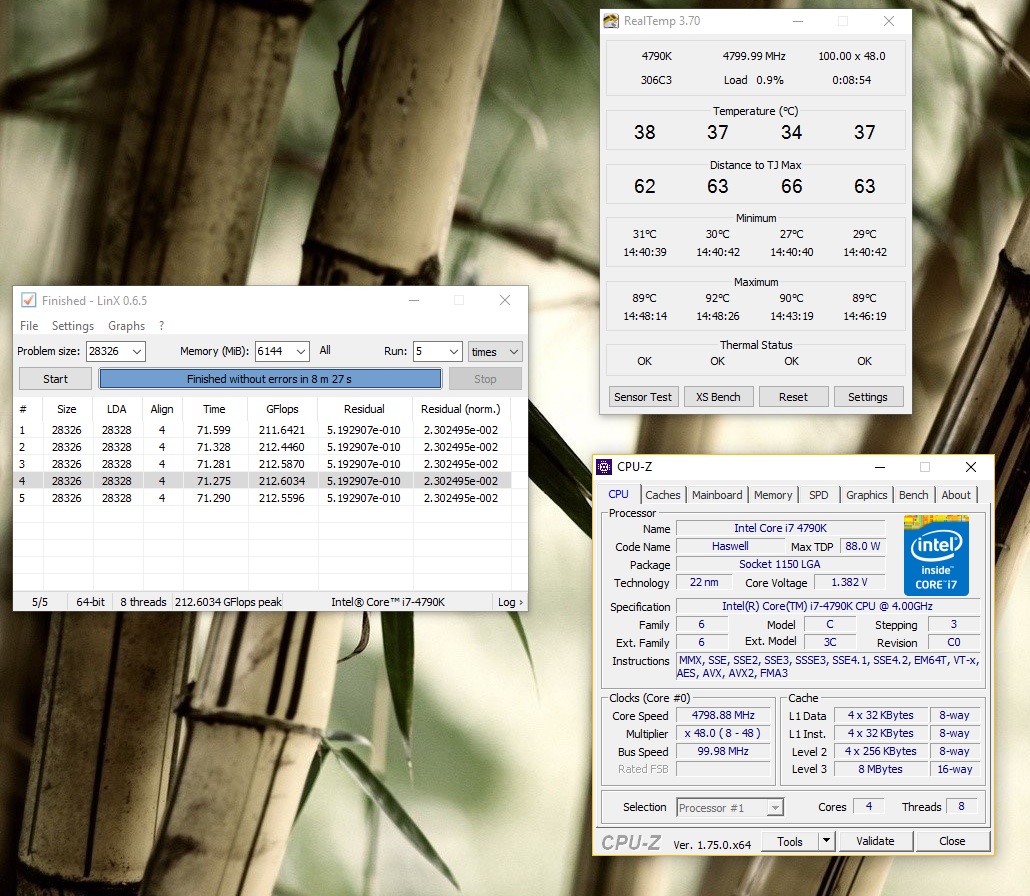Select result row 1 with 211.6421 GFlops
Screen dimensions: 1030x896
[x=262, y=430]
